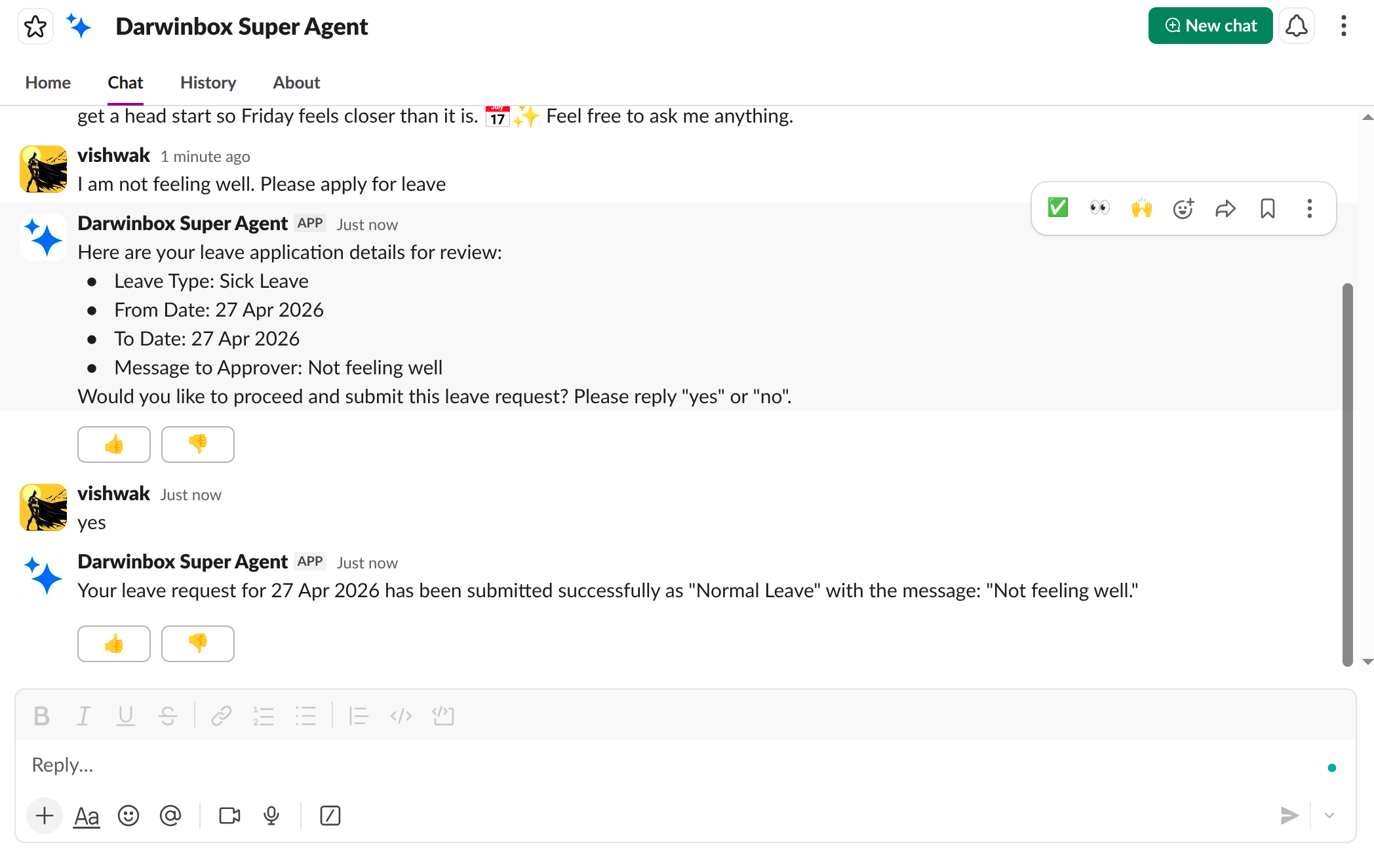Expand the send options dropdown arrow

click(x=1329, y=816)
